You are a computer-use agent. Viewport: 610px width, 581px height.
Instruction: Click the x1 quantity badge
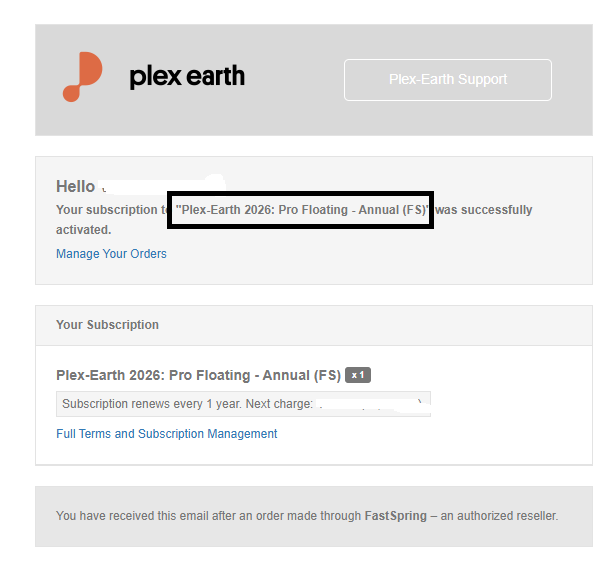click(x=358, y=375)
